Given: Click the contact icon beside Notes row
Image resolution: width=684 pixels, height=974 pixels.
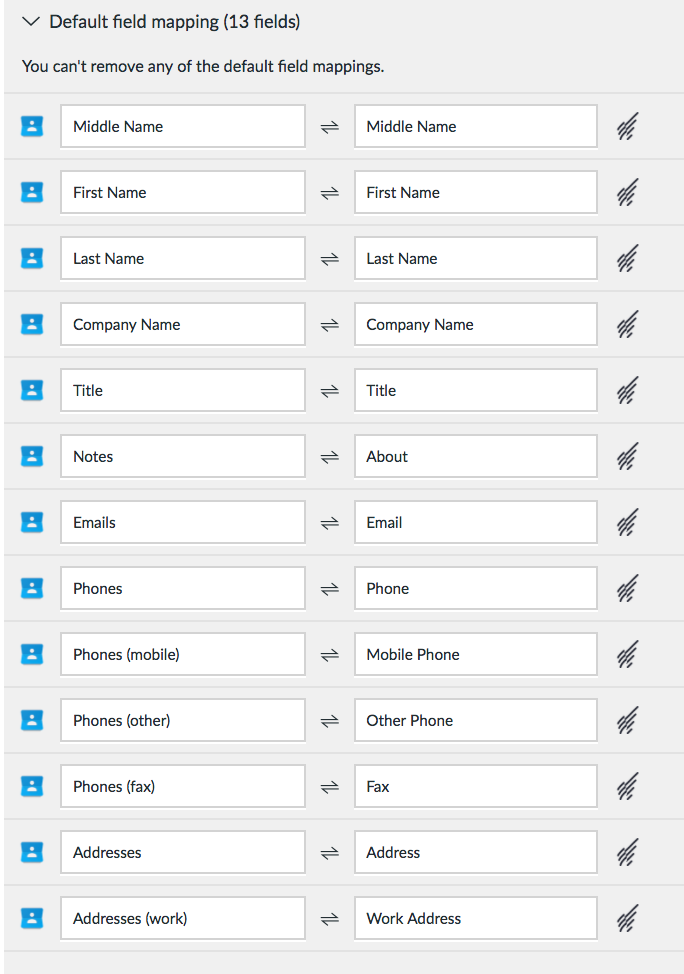Looking at the screenshot, I should click(32, 456).
